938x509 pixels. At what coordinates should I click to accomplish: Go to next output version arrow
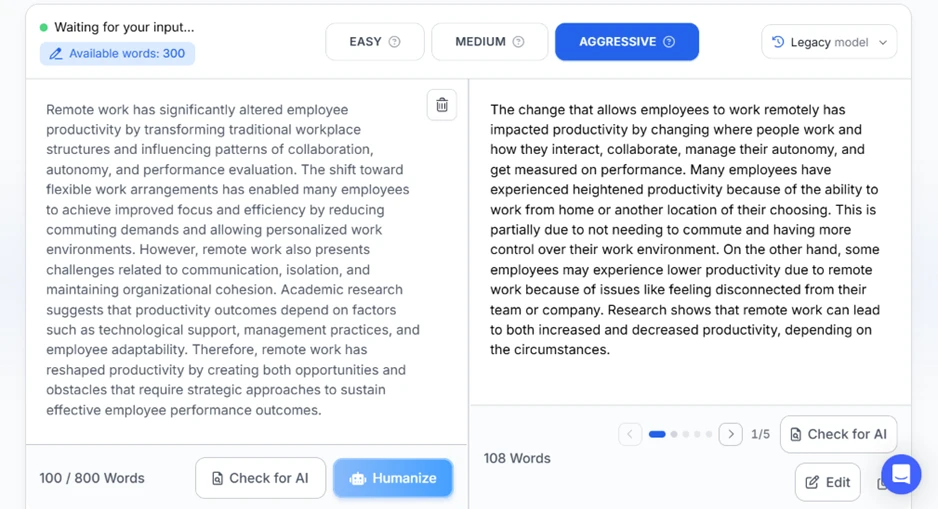pyautogui.click(x=730, y=434)
